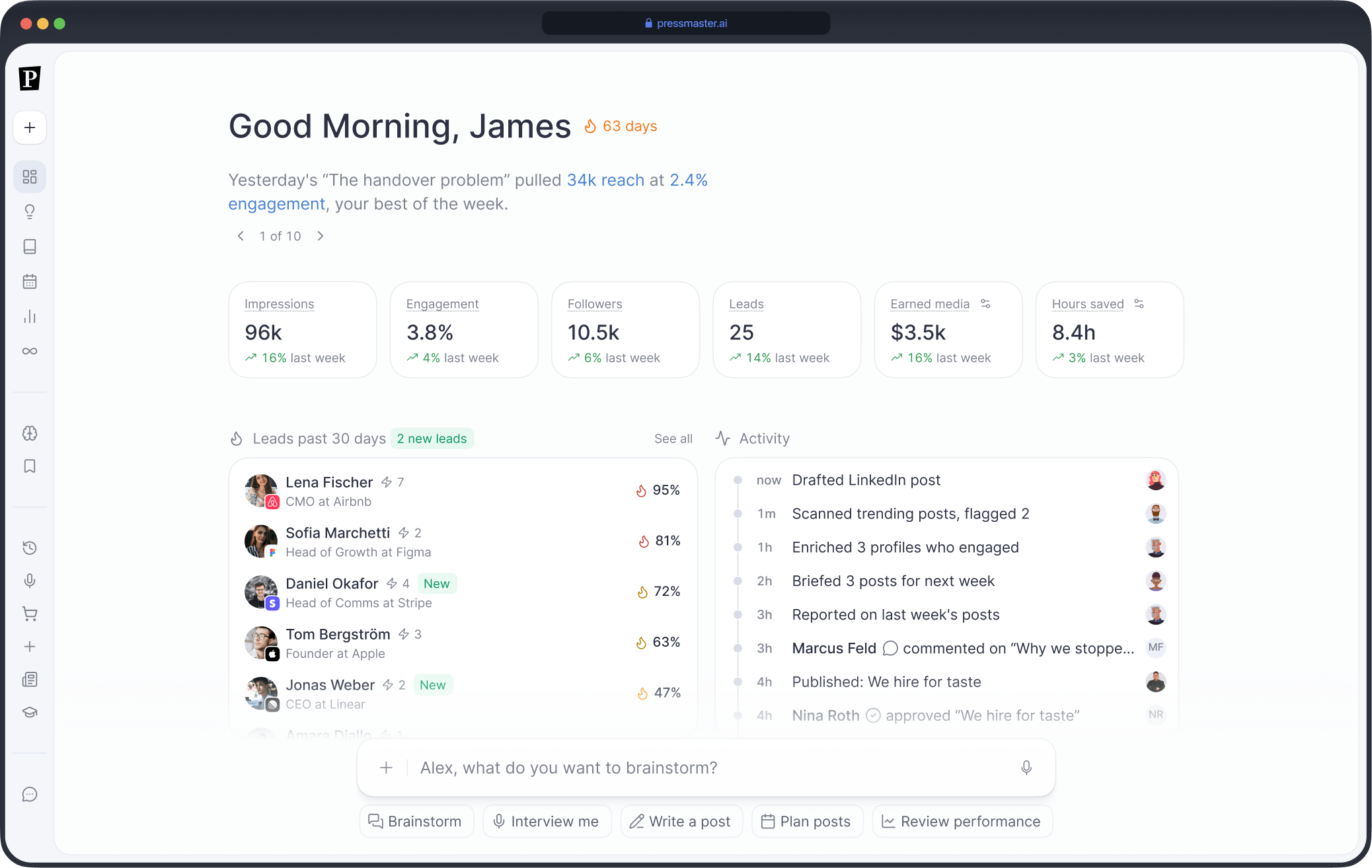Go to previous insight with left chevron
Viewport: 1372px width, 868px height.
tap(241, 236)
